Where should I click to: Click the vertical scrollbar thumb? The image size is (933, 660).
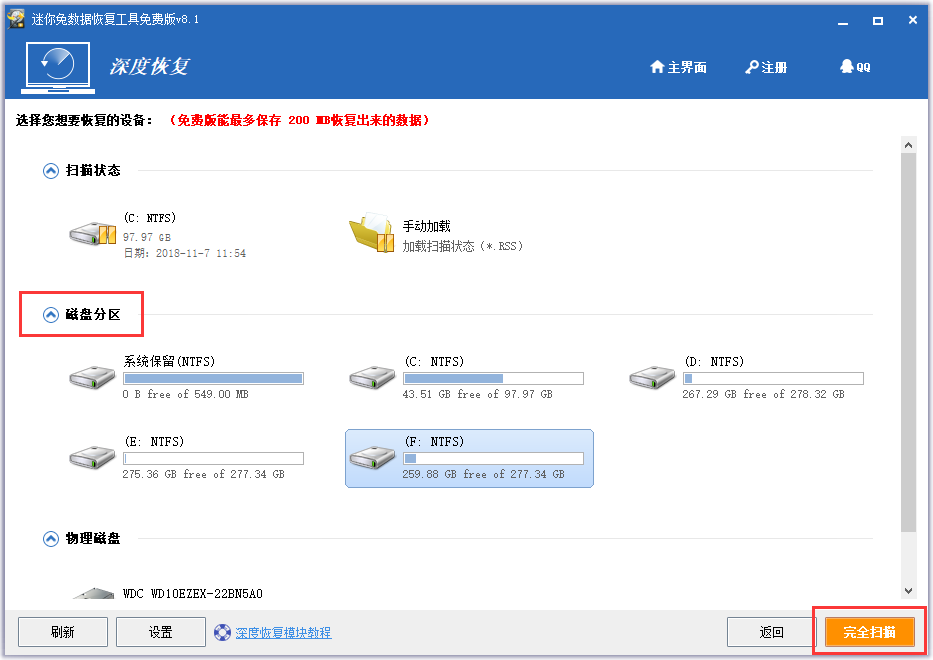[908, 342]
